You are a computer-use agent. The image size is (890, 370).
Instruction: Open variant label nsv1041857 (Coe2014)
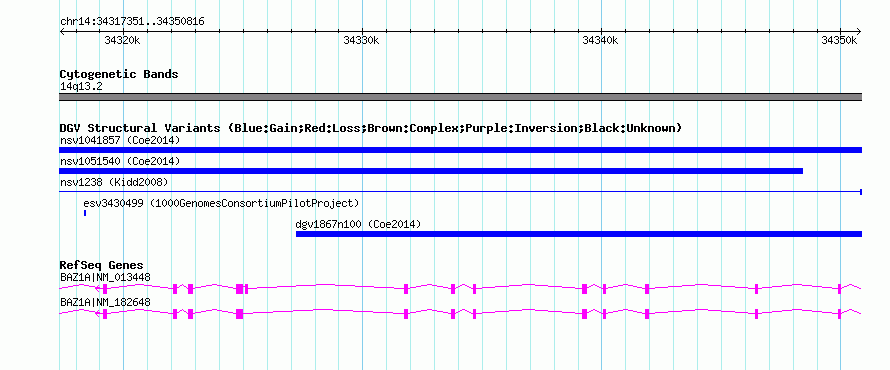click(120, 140)
